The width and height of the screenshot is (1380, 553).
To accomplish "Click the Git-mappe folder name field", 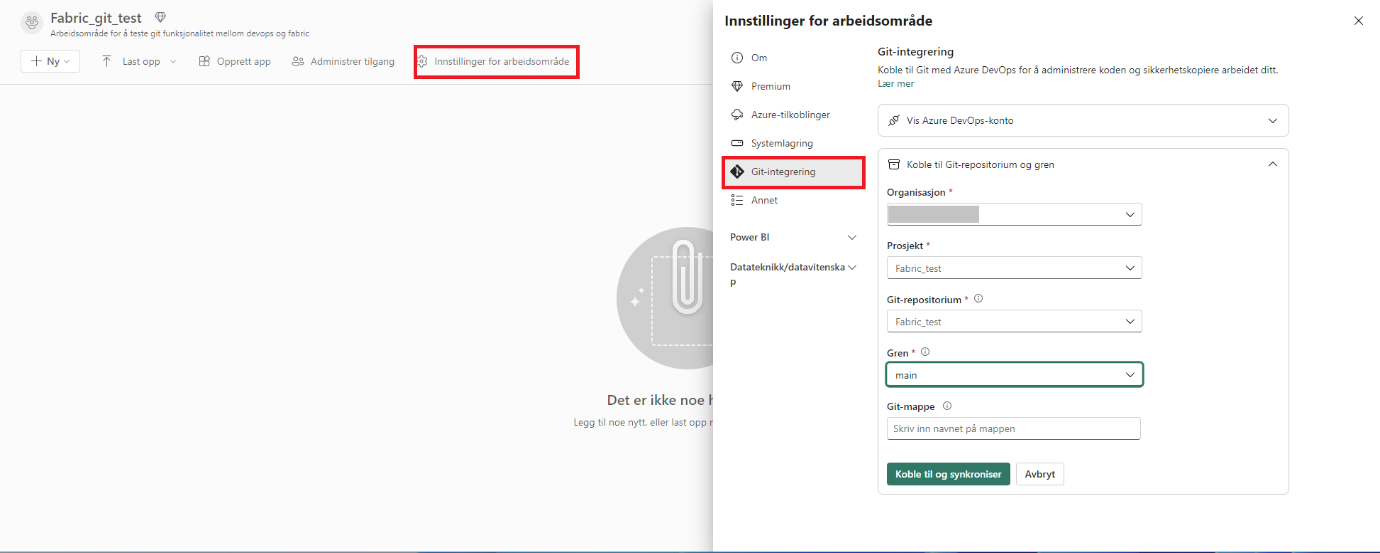I will [x=1014, y=428].
